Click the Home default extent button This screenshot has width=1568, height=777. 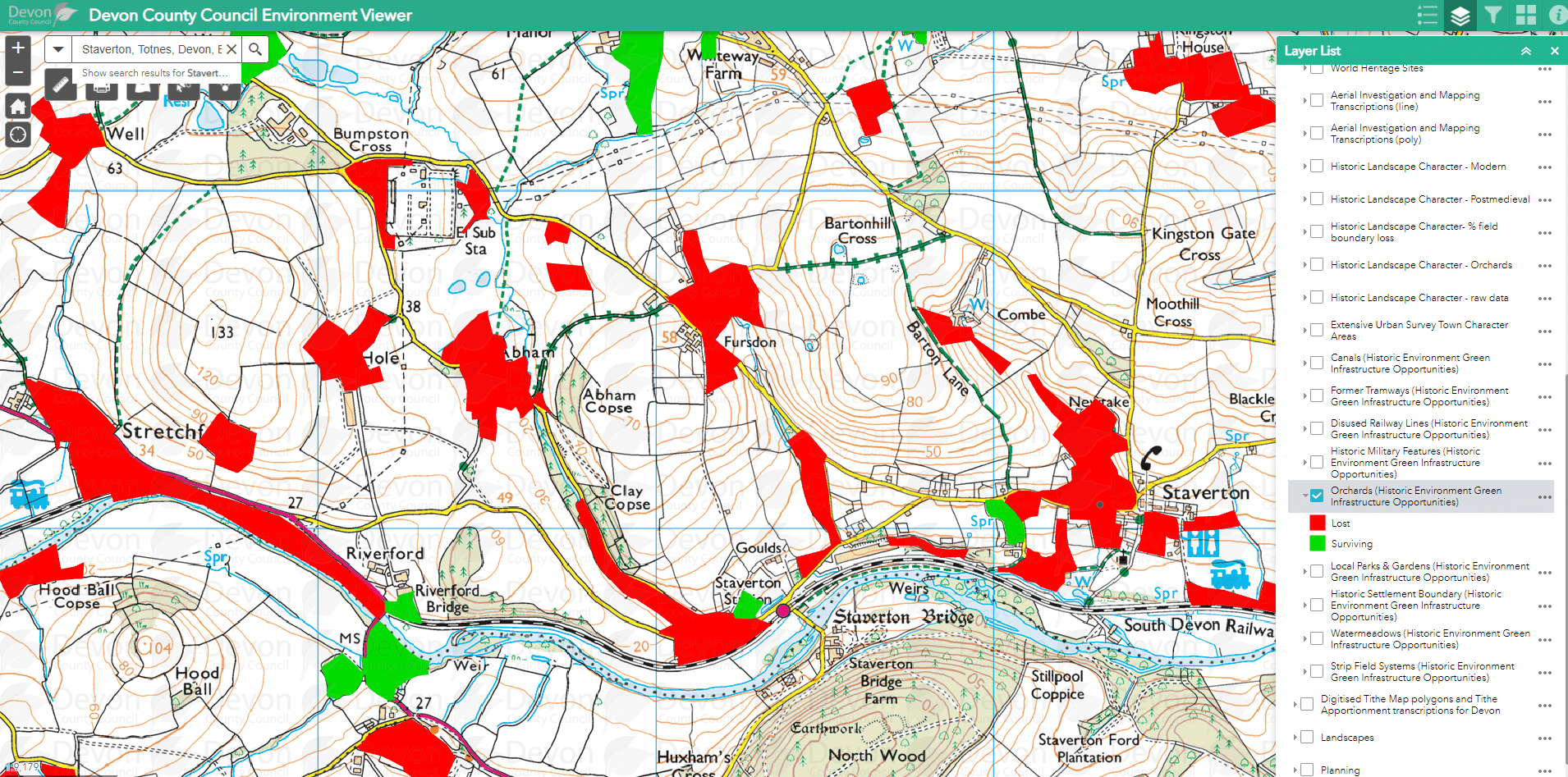point(18,106)
